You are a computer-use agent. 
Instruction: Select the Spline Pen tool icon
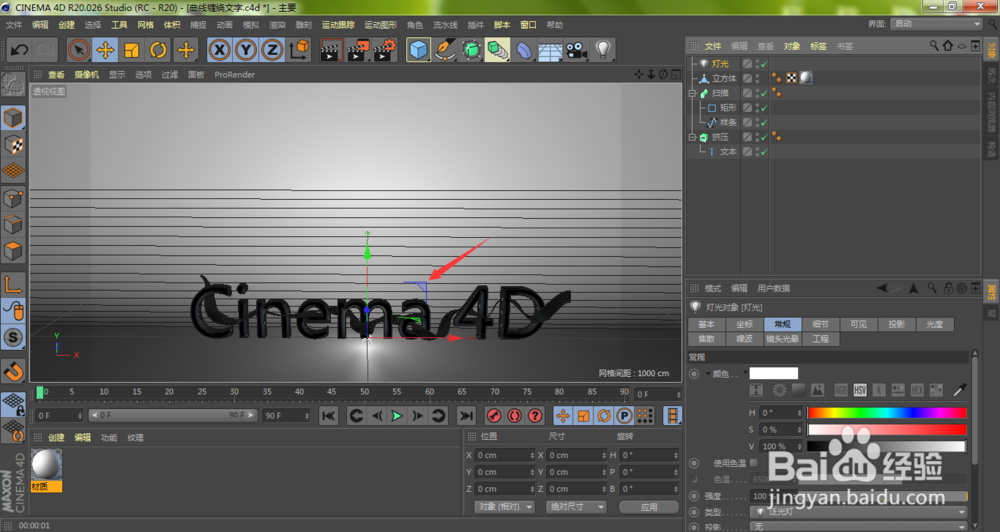click(445, 50)
